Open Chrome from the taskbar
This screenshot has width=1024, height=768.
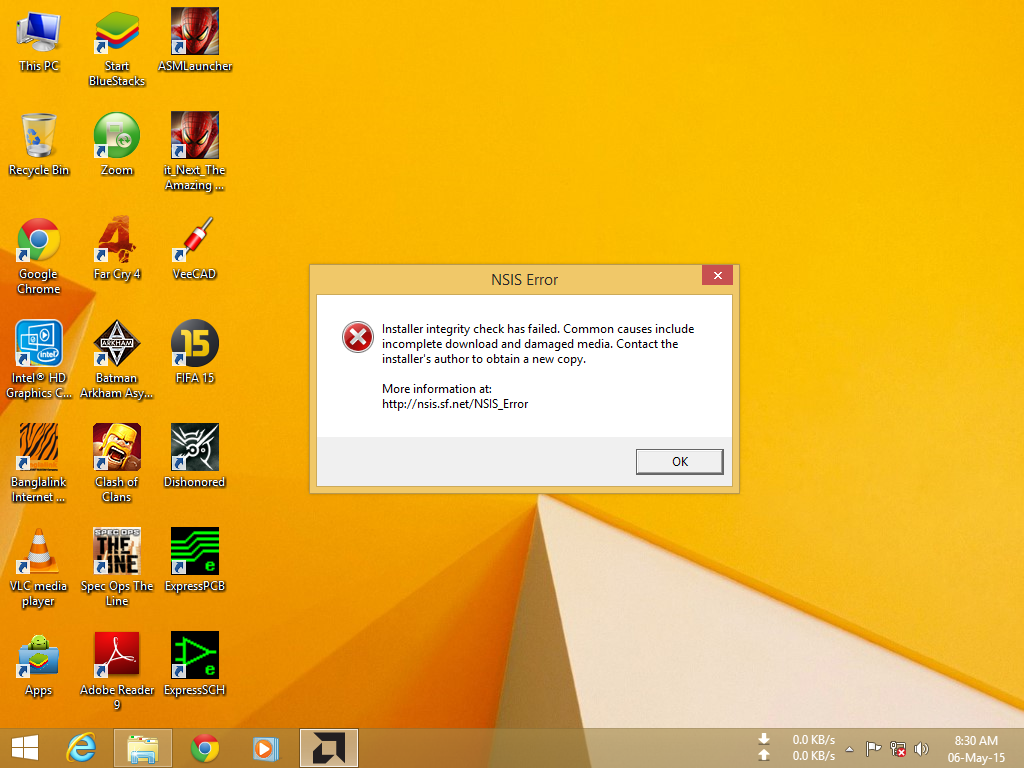[204, 748]
